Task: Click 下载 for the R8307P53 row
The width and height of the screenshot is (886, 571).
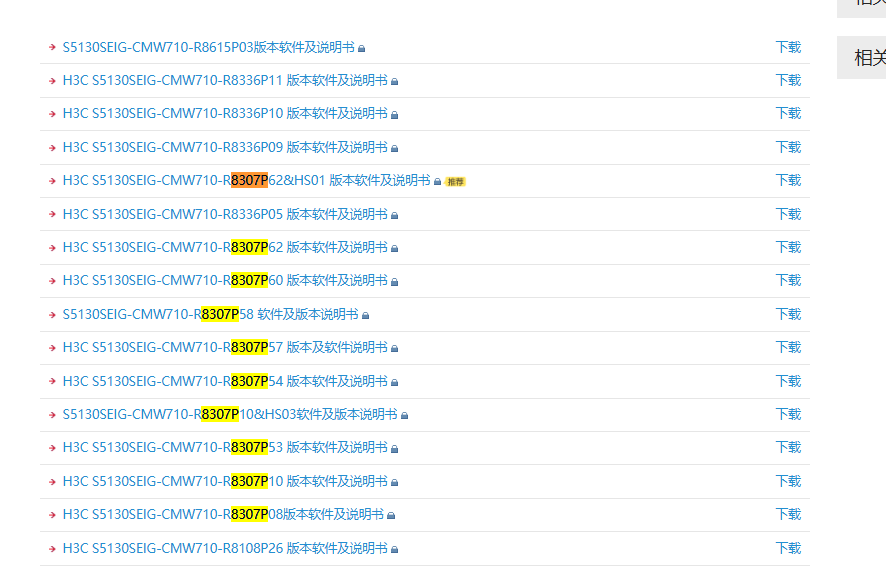Action: [788, 448]
